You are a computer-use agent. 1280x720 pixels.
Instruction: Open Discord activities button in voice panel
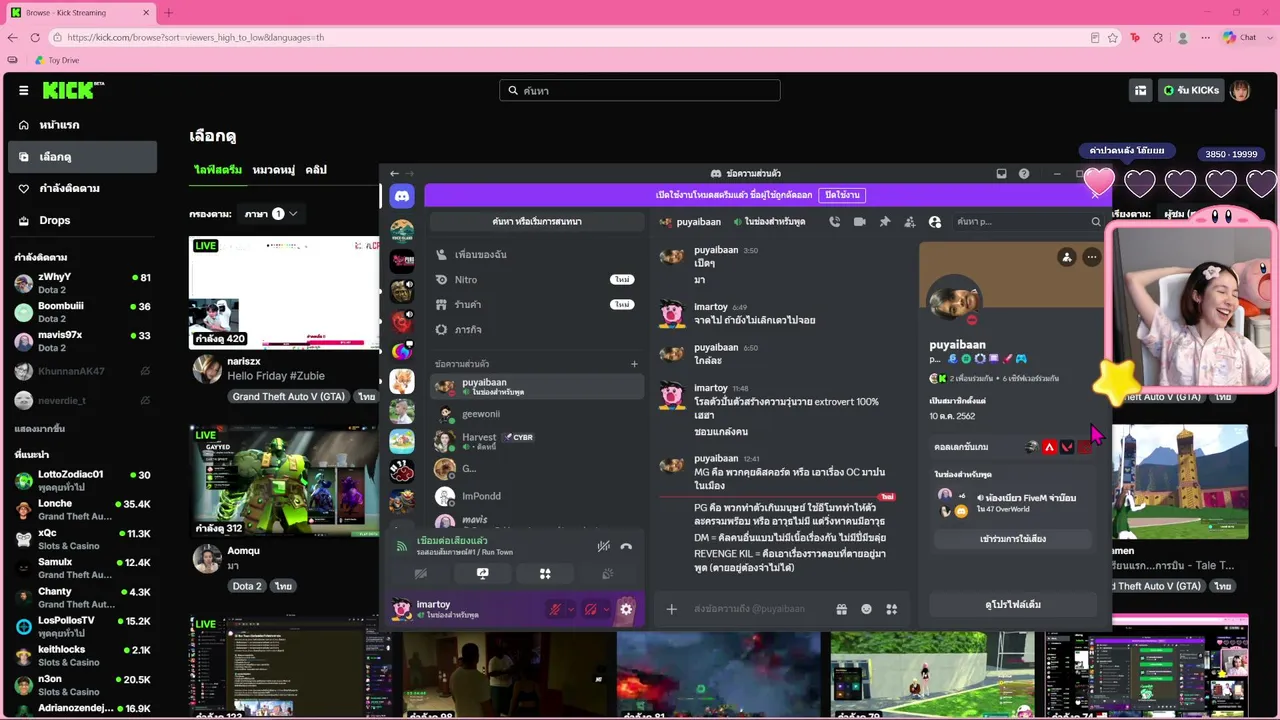pyautogui.click(x=545, y=574)
